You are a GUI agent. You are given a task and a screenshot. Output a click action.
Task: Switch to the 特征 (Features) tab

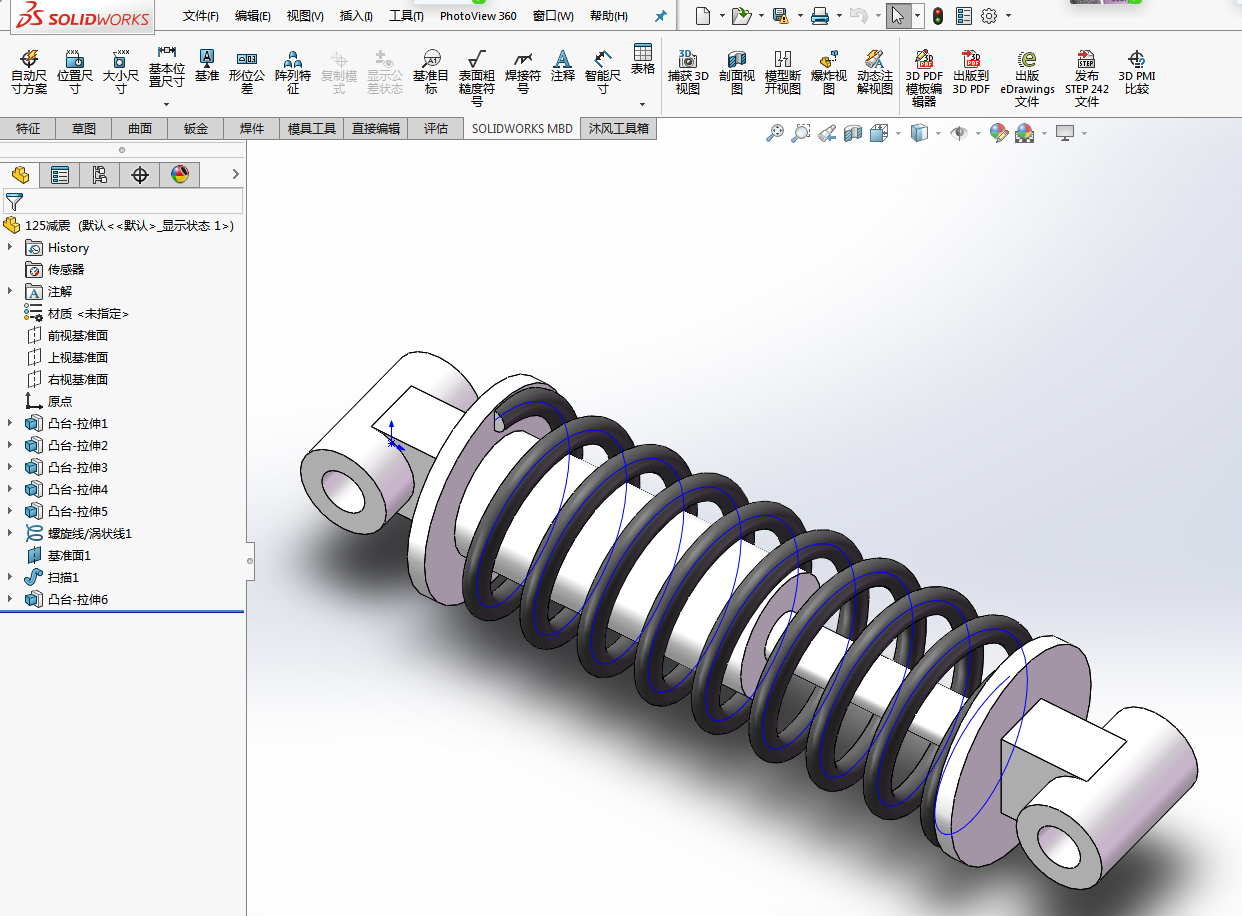point(28,128)
